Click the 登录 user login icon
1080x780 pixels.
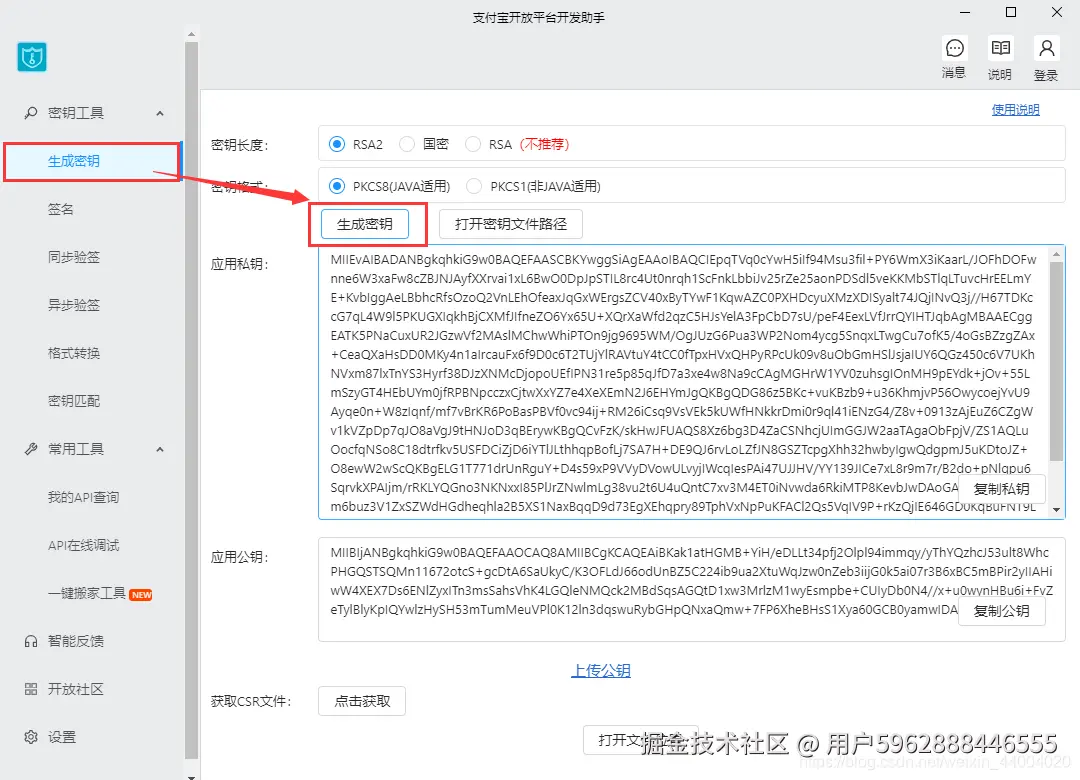[x=1046, y=48]
